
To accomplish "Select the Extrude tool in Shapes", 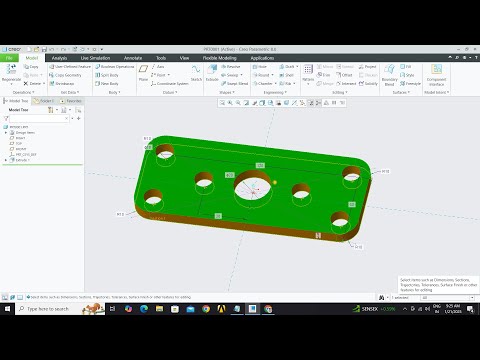I will click(212, 73).
